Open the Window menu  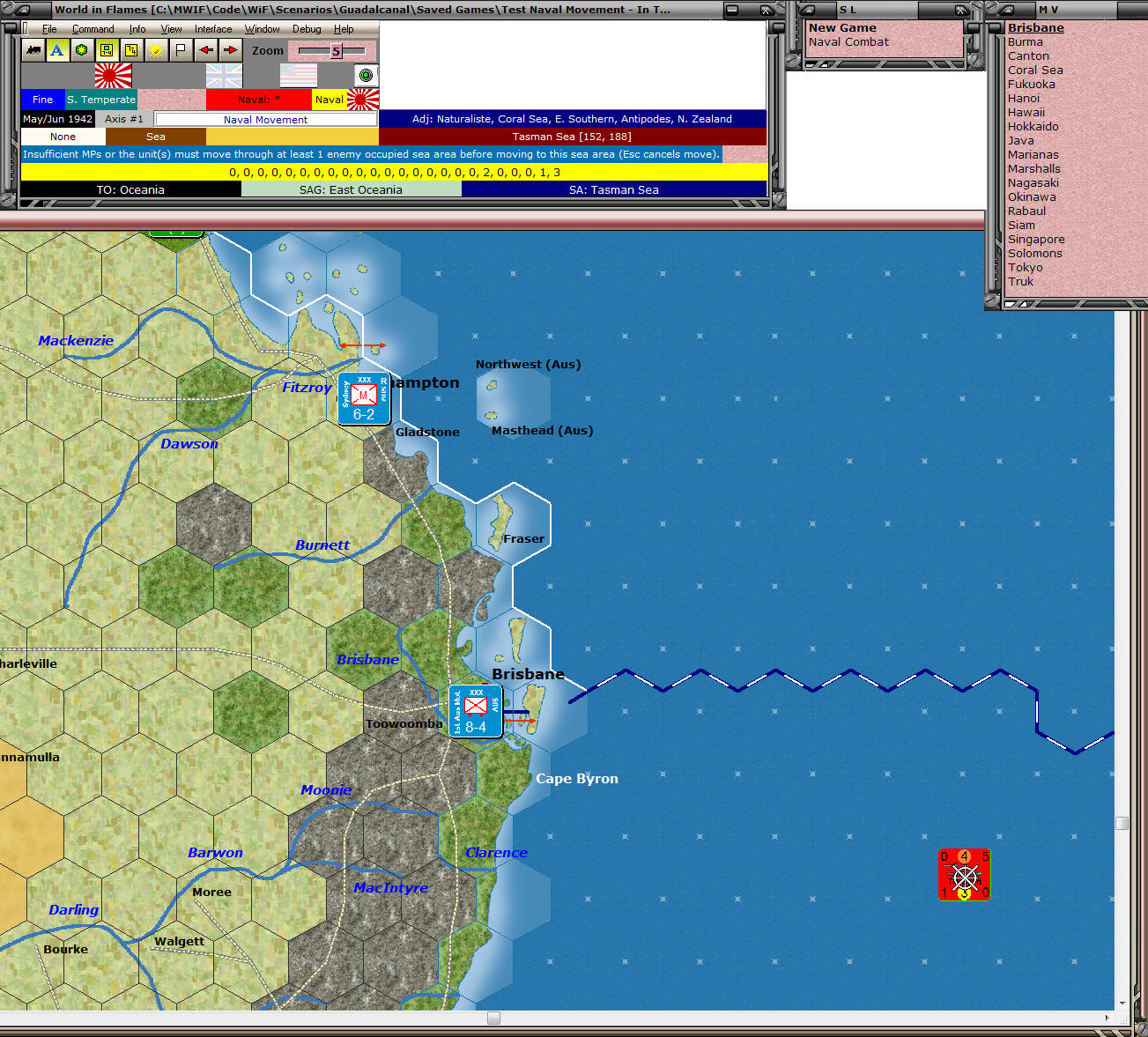click(262, 29)
